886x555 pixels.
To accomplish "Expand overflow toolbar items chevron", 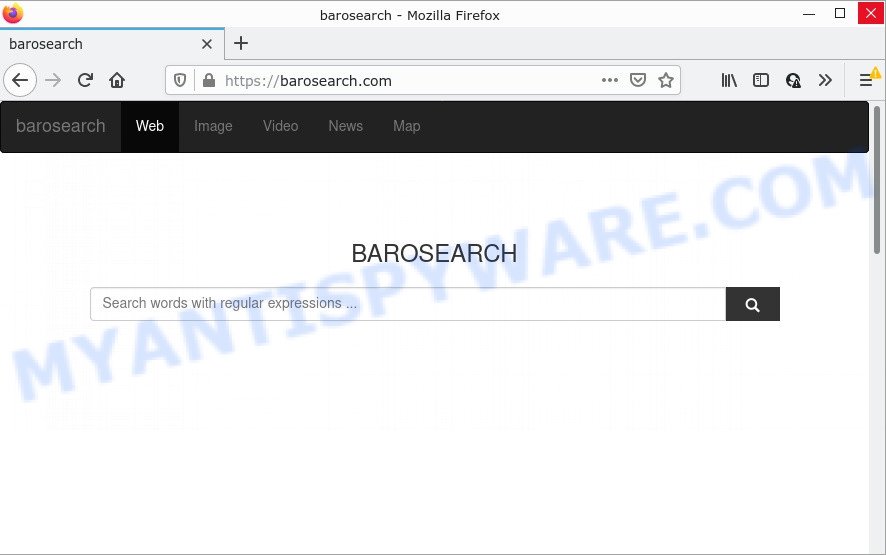I will click(825, 80).
